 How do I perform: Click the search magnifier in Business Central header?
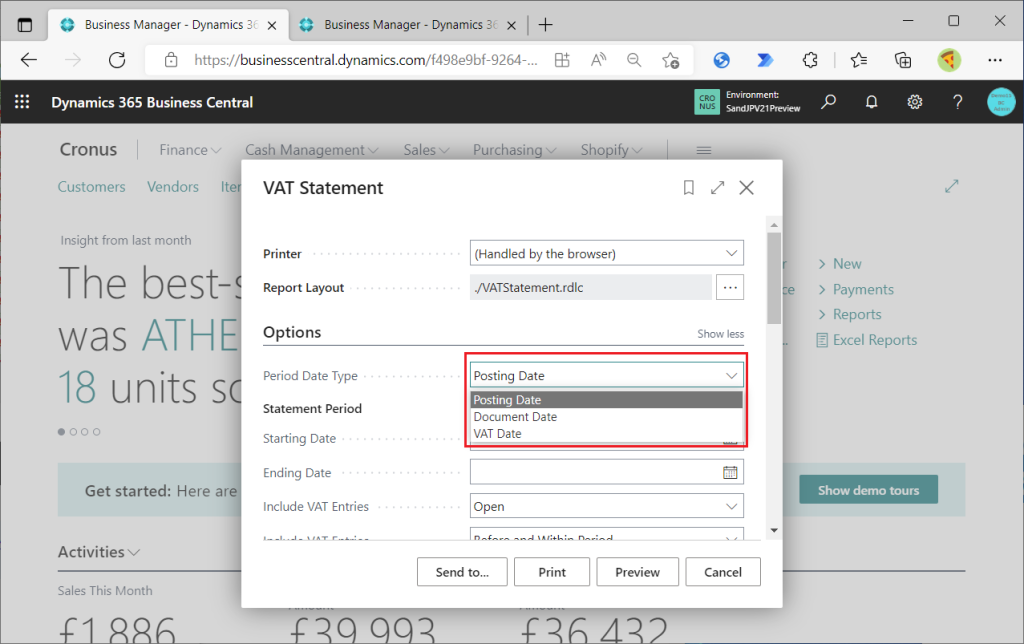[829, 102]
